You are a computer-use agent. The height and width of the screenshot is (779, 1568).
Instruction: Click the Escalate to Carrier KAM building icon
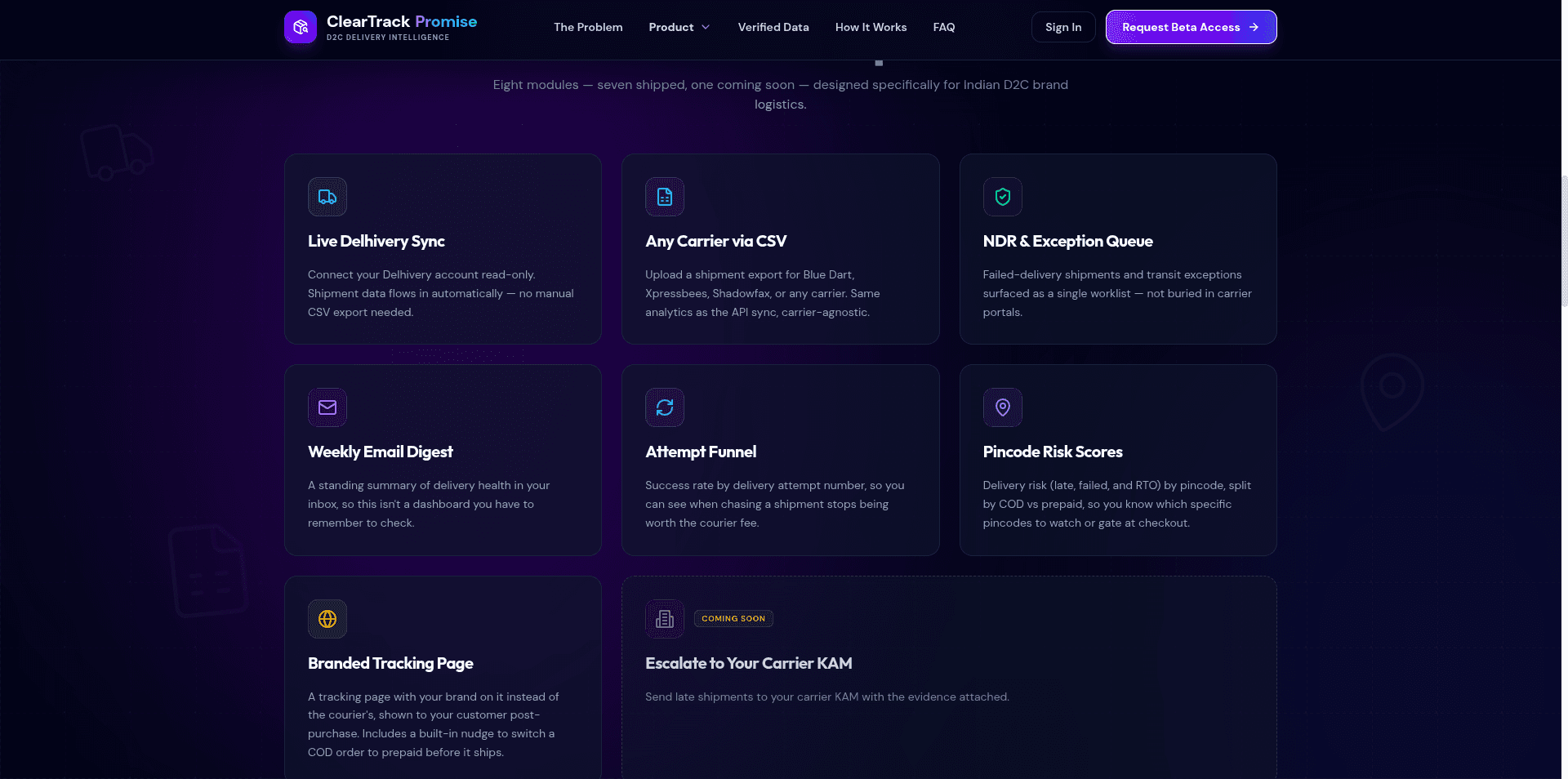(665, 619)
